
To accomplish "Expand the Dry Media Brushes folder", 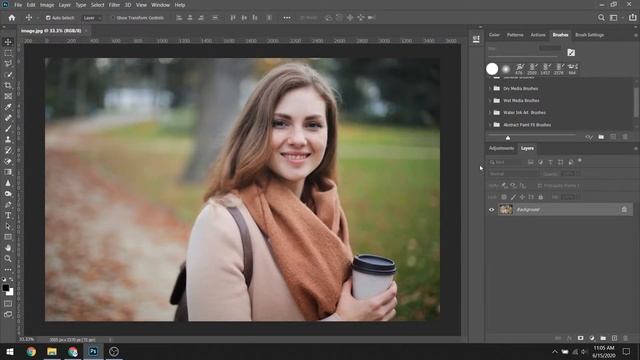I will tap(490, 89).
